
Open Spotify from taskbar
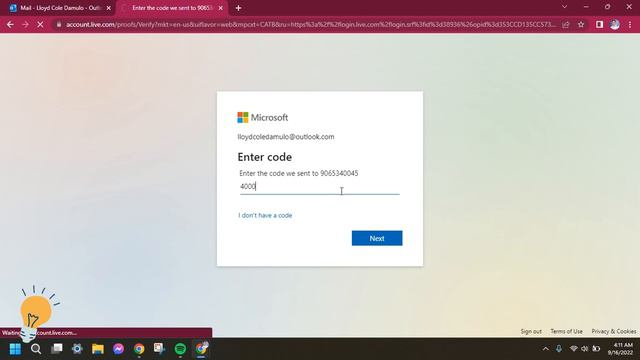[180, 349]
